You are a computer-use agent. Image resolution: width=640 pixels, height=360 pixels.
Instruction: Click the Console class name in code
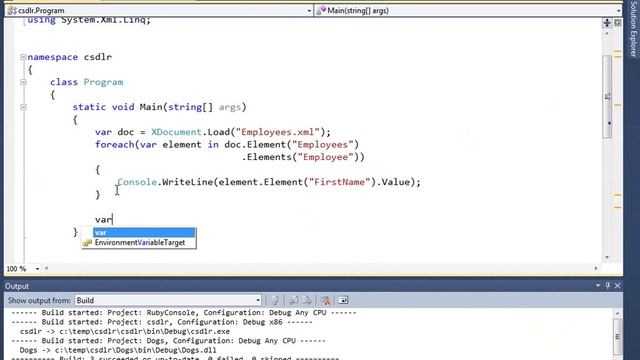click(x=137, y=182)
